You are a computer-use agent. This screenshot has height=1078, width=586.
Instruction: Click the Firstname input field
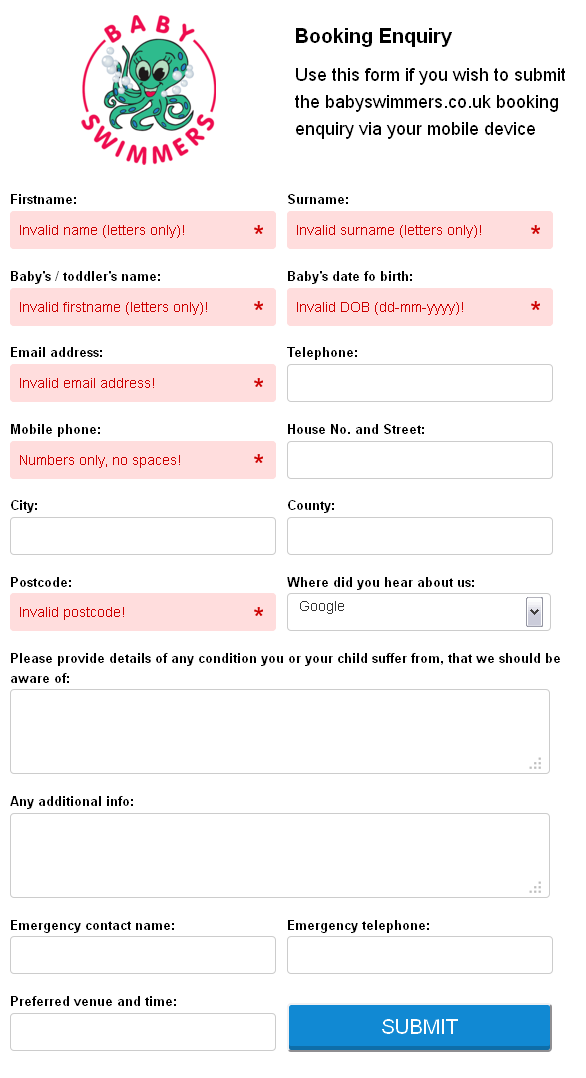[x=143, y=230]
